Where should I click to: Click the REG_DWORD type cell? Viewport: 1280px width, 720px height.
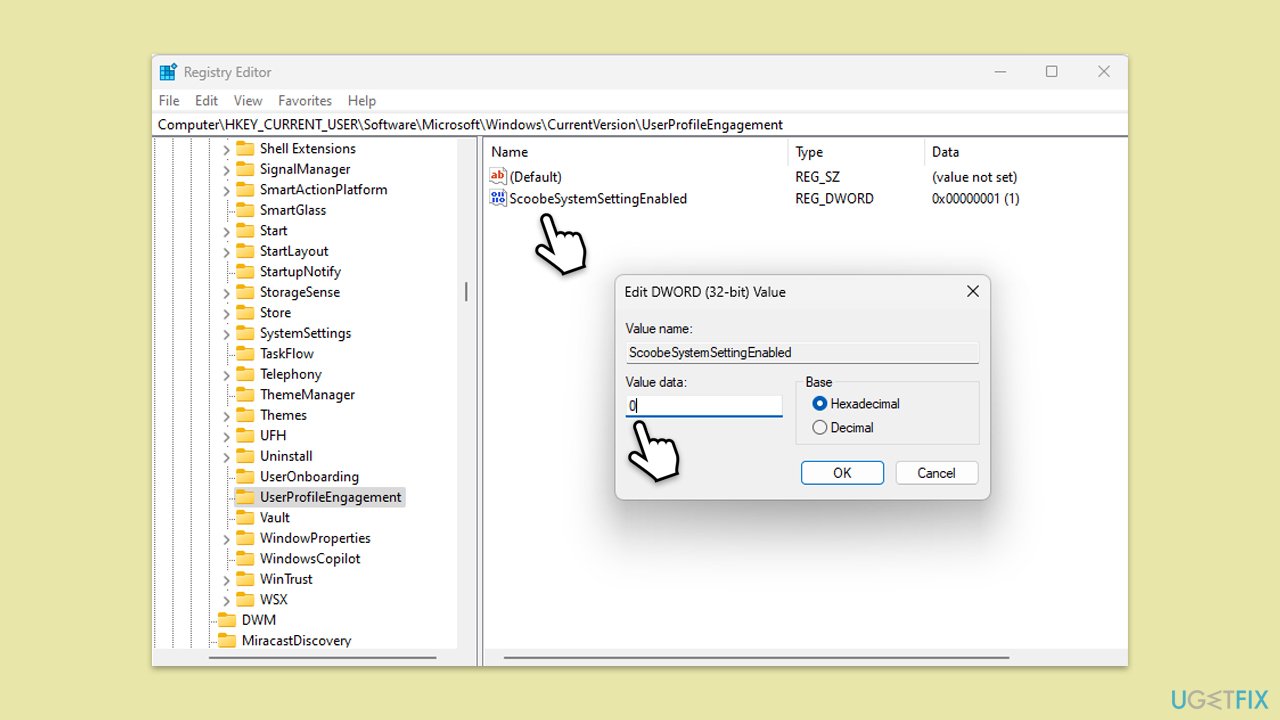(x=834, y=198)
